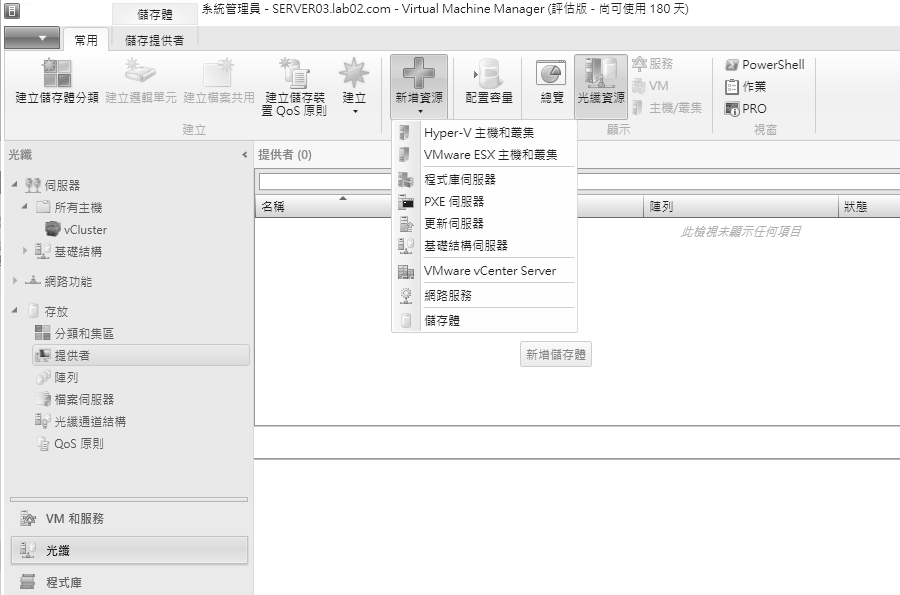Choose PXE 伺服器 from the menu

click(x=484, y=201)
